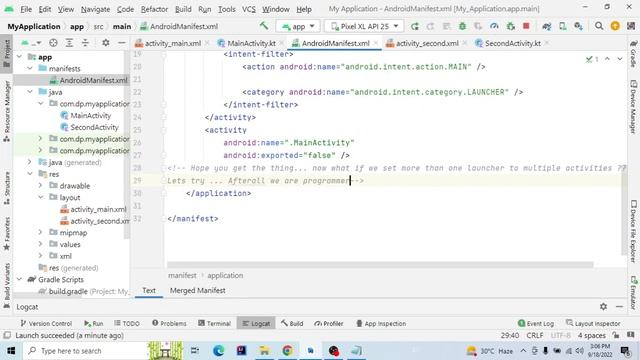The height and width of the screenshot is (360, 640).
Task: Expand the mipmap folder
Action: coord(40,233)
